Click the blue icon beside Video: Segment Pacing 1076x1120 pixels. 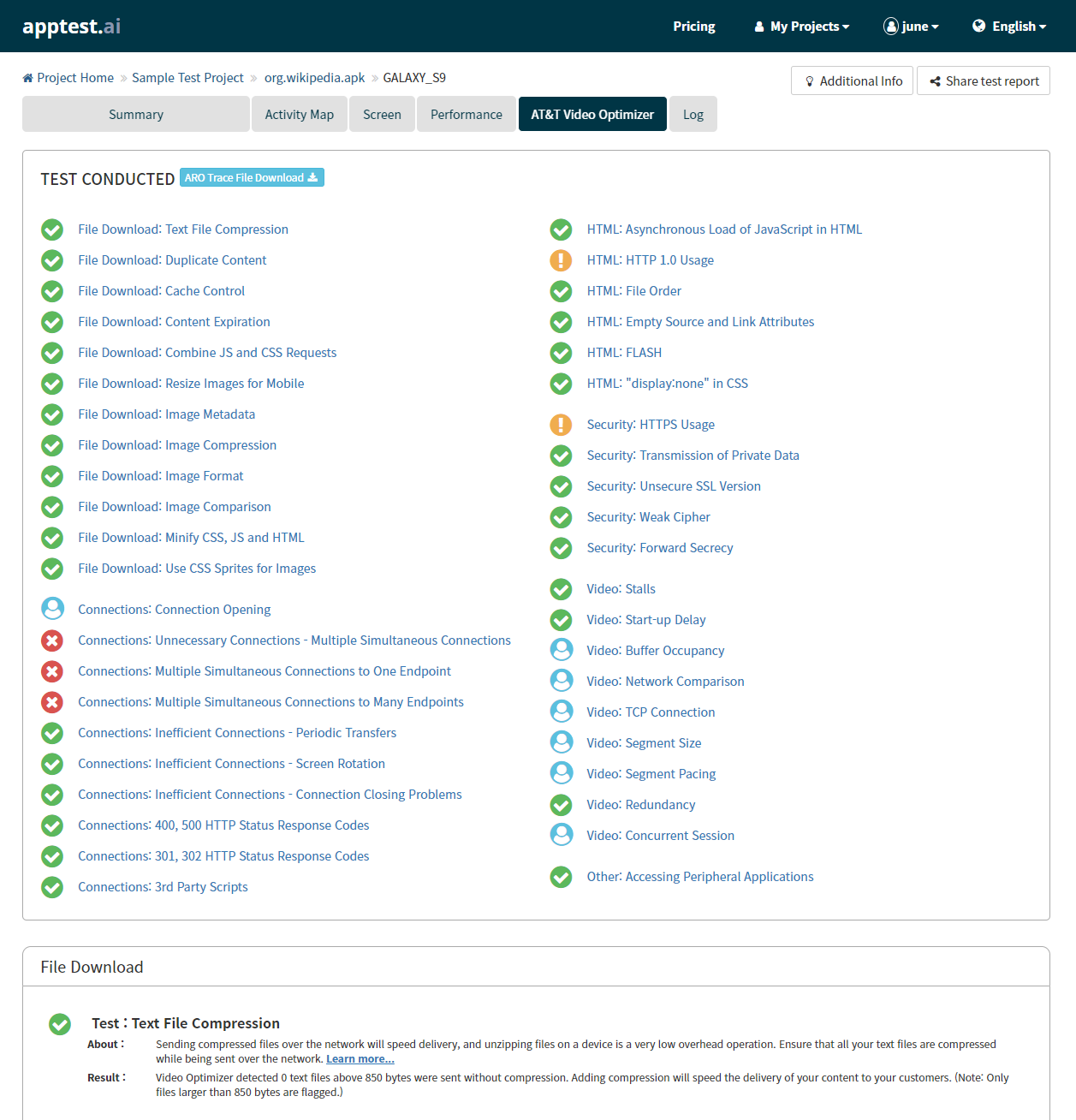pos(562,773)
